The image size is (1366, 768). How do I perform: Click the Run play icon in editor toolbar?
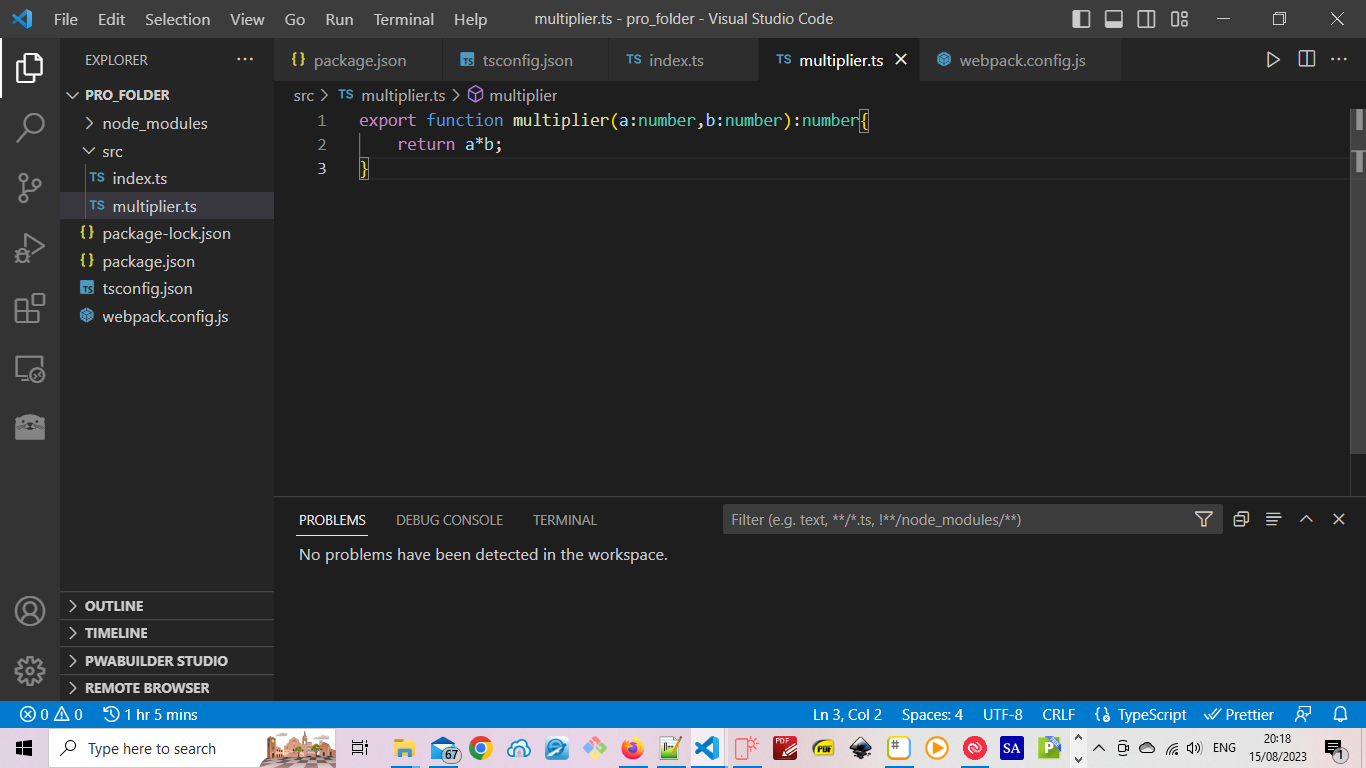point(1273,60)
